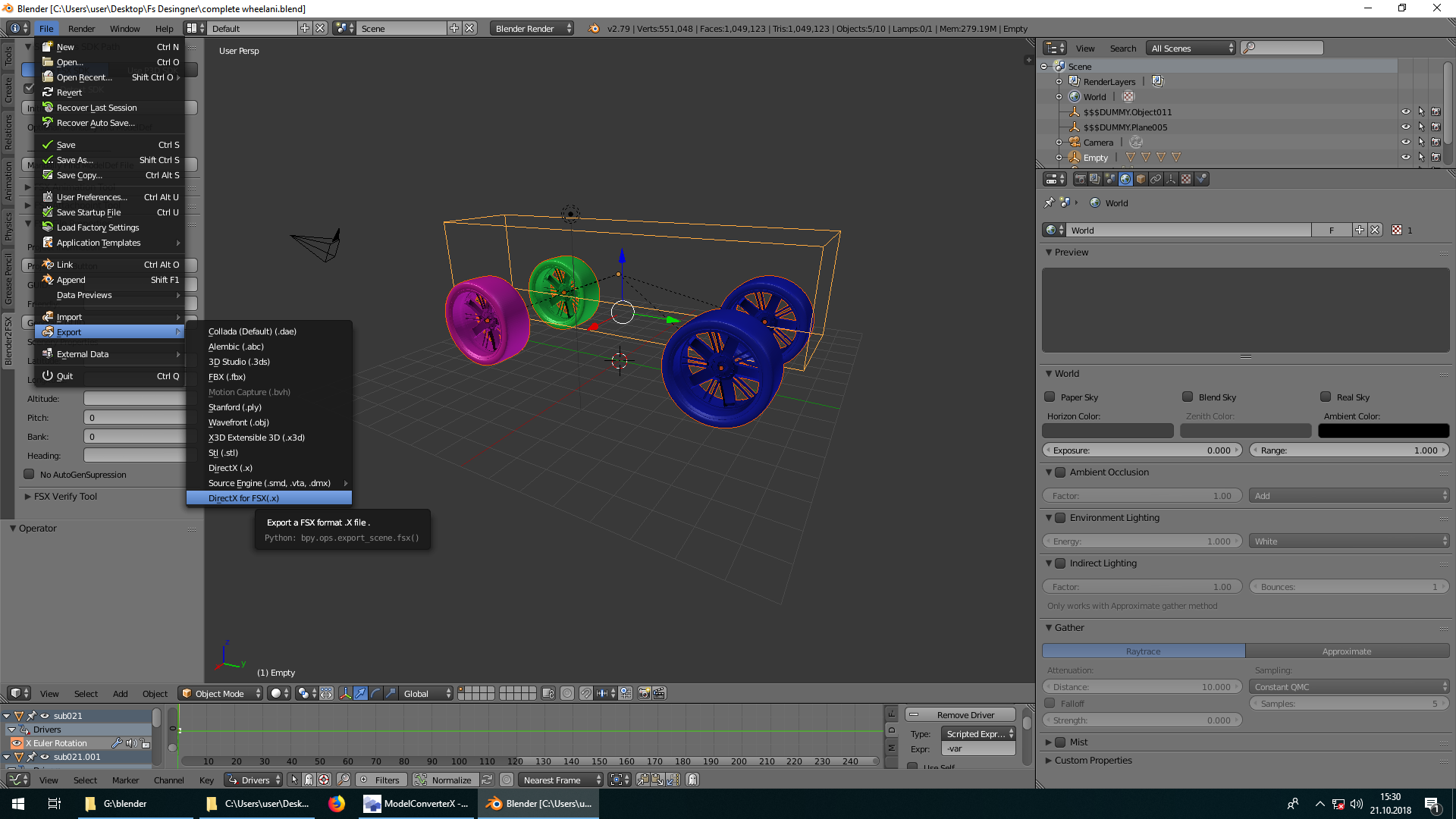Image resolution: width=1456 pixels, height=819 pixels.
Task: Select the Translate manipulator icon
Action: coord(359,693)
